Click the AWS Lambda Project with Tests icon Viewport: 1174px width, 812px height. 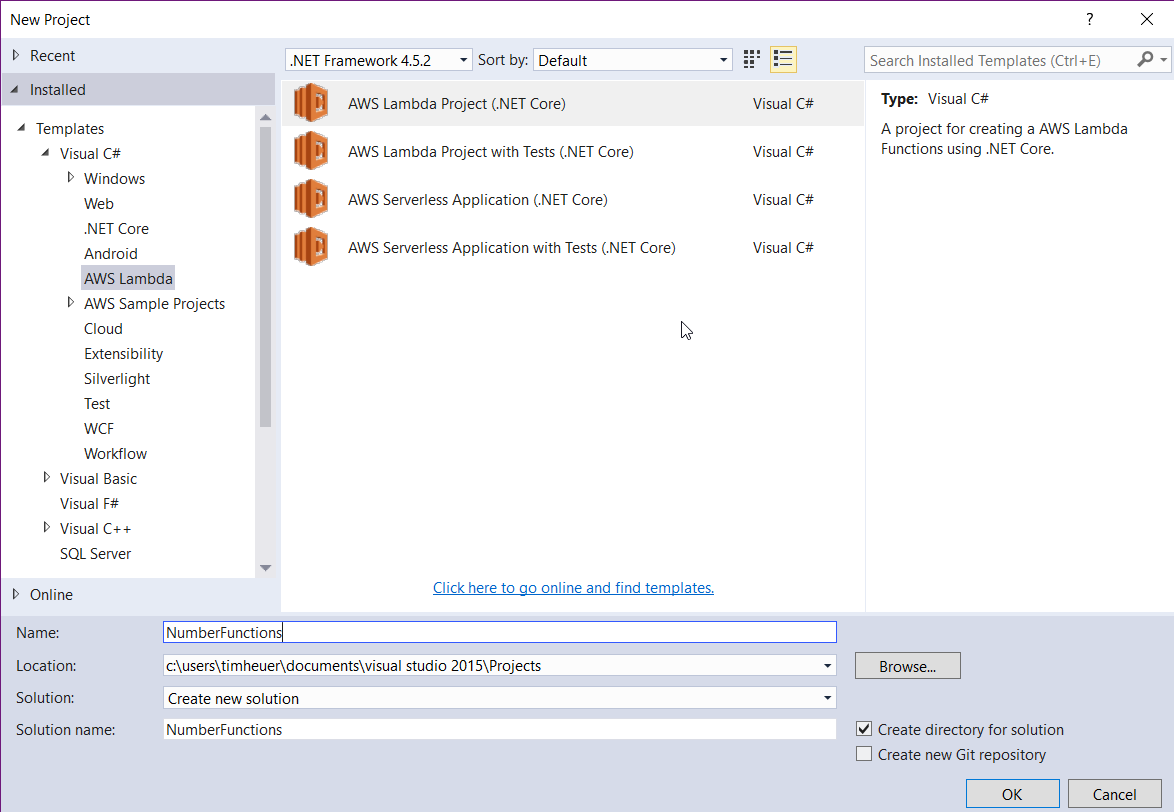311,151
